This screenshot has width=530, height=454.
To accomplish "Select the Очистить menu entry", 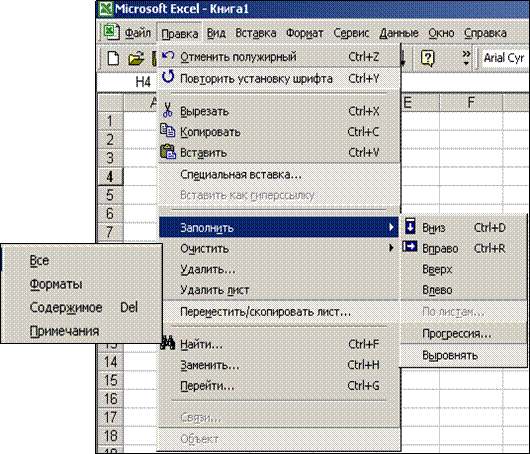I will click(x=279, y=248).
